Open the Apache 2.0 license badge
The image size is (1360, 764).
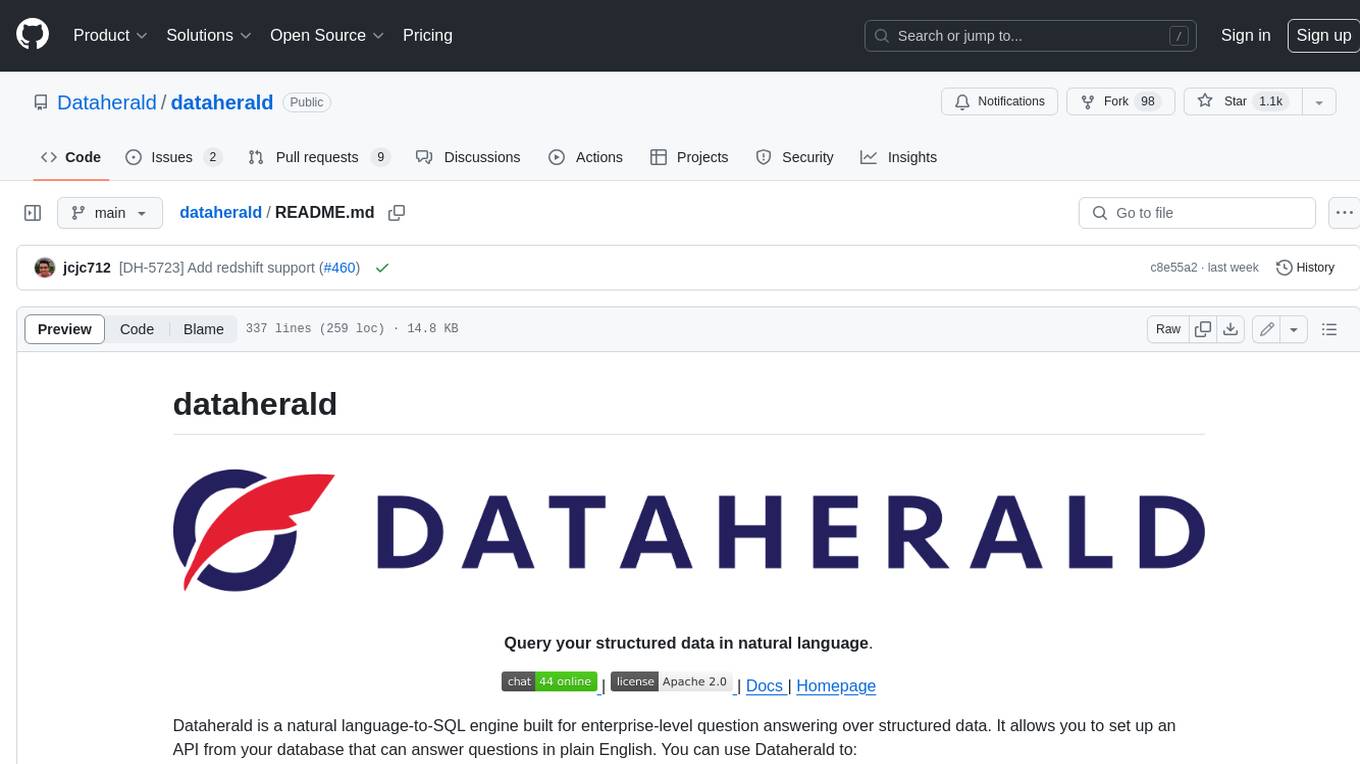(672, 682)
